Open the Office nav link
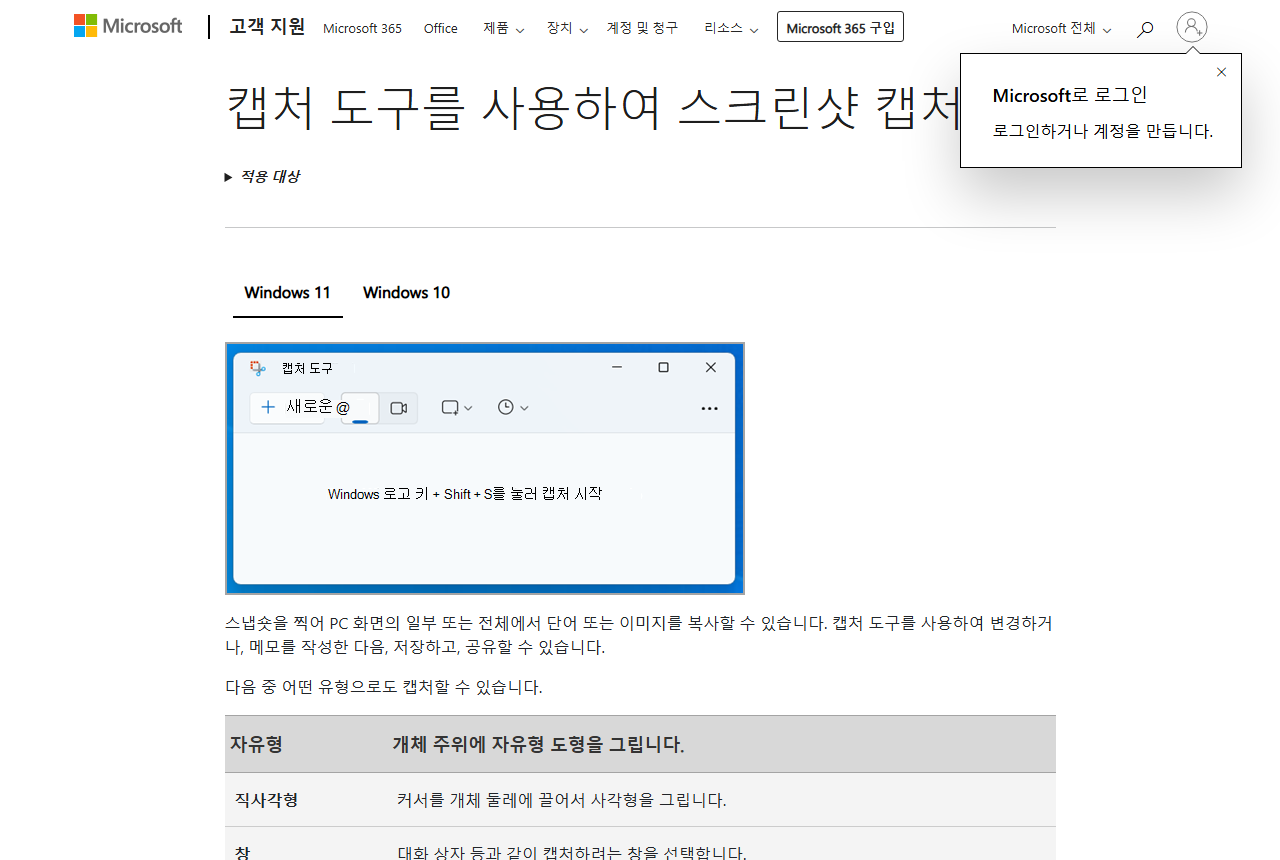Image resolution: width=1280 pixels, height=860 pixels. (440, 28)
